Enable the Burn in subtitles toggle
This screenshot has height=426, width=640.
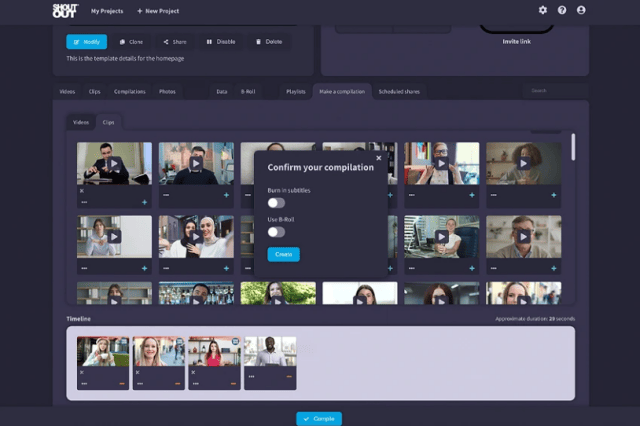click(x=276, y=203)
